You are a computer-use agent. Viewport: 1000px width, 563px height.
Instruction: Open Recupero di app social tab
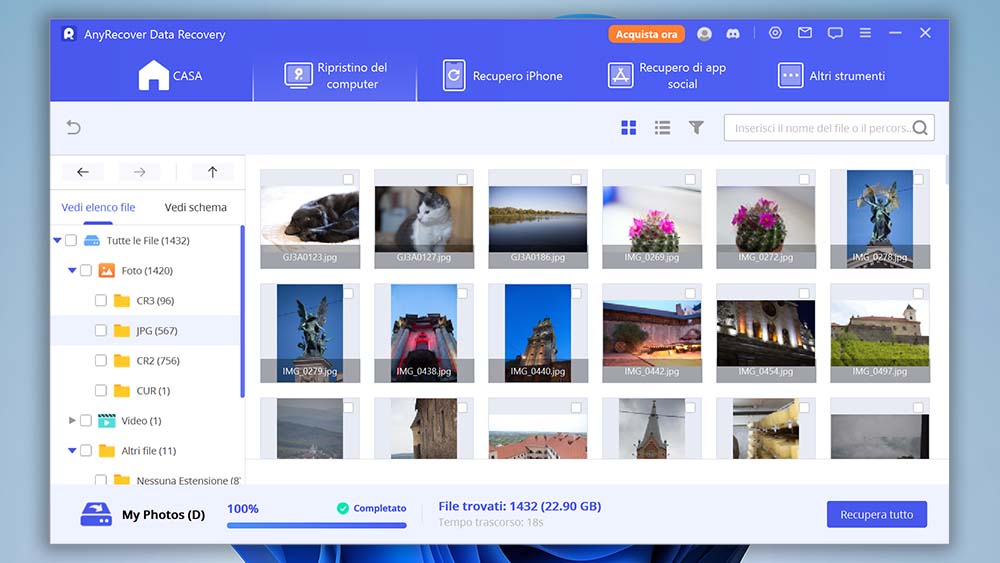pyautogui.click(x=667, y=75)
